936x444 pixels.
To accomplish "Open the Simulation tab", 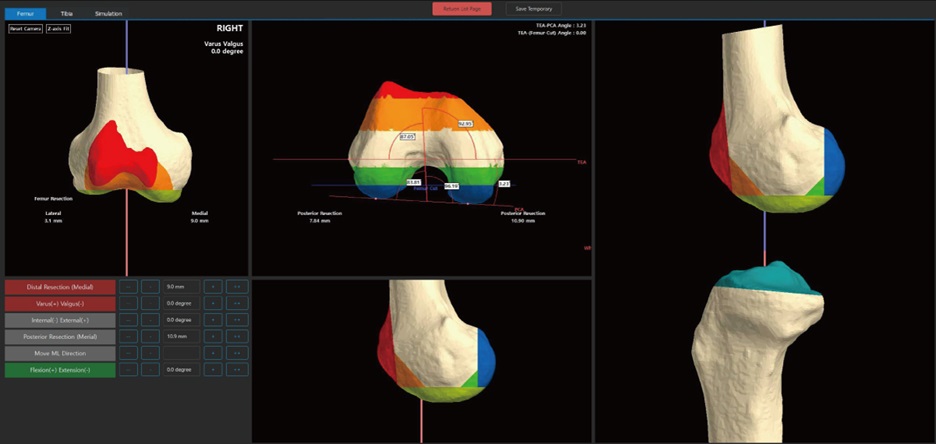I will coord(108,13).
